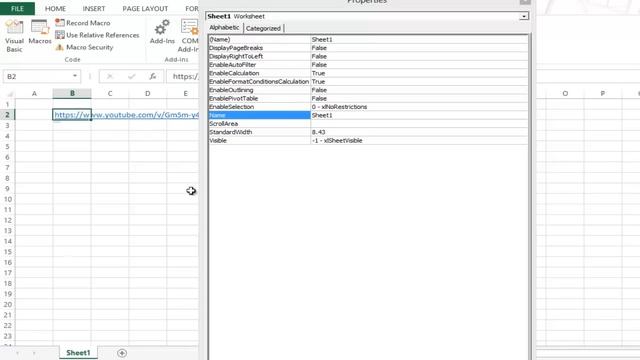Switch to the PAGE LAYOUT ribbon tab
The height and width of the screenshot is (360, 640).
coord(145,9)
